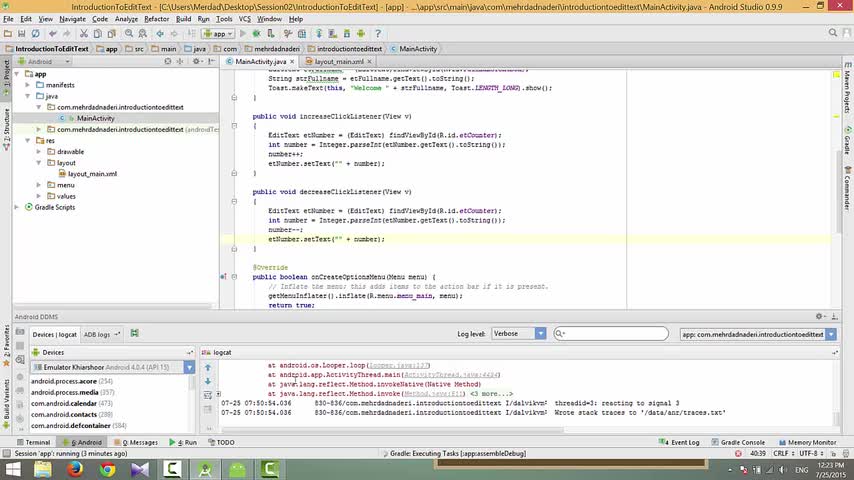Click the Replace magnifier icon
854x480 pixels.
tap(143, 34)
